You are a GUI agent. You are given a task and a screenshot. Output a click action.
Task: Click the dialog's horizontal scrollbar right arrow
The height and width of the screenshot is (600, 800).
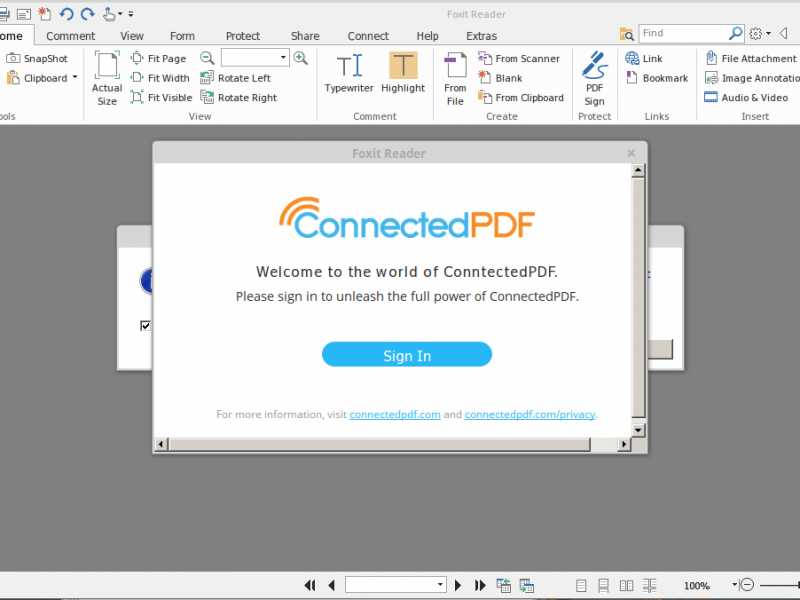coord(623,444)
